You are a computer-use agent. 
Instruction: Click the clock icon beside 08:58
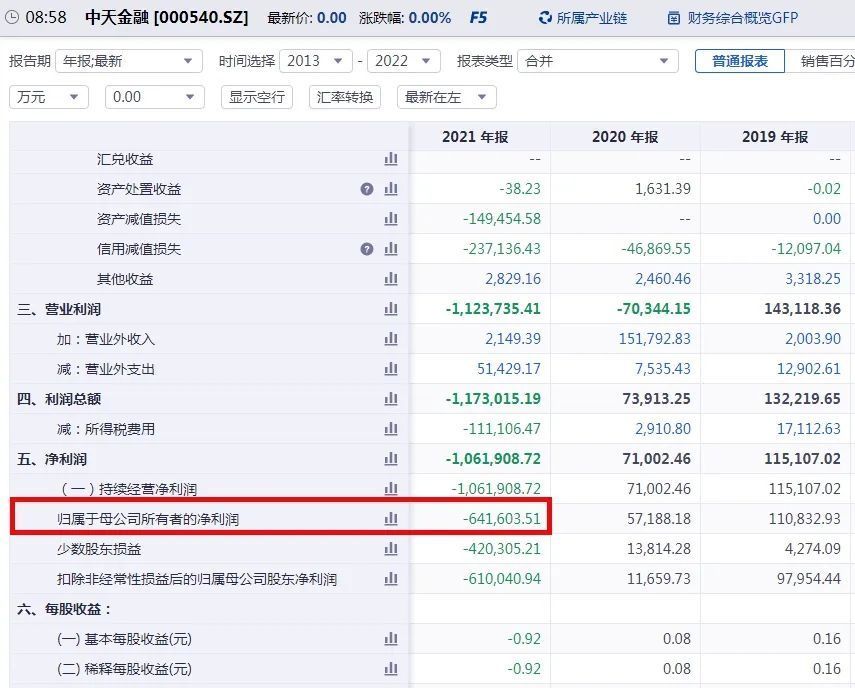[11, 17]
